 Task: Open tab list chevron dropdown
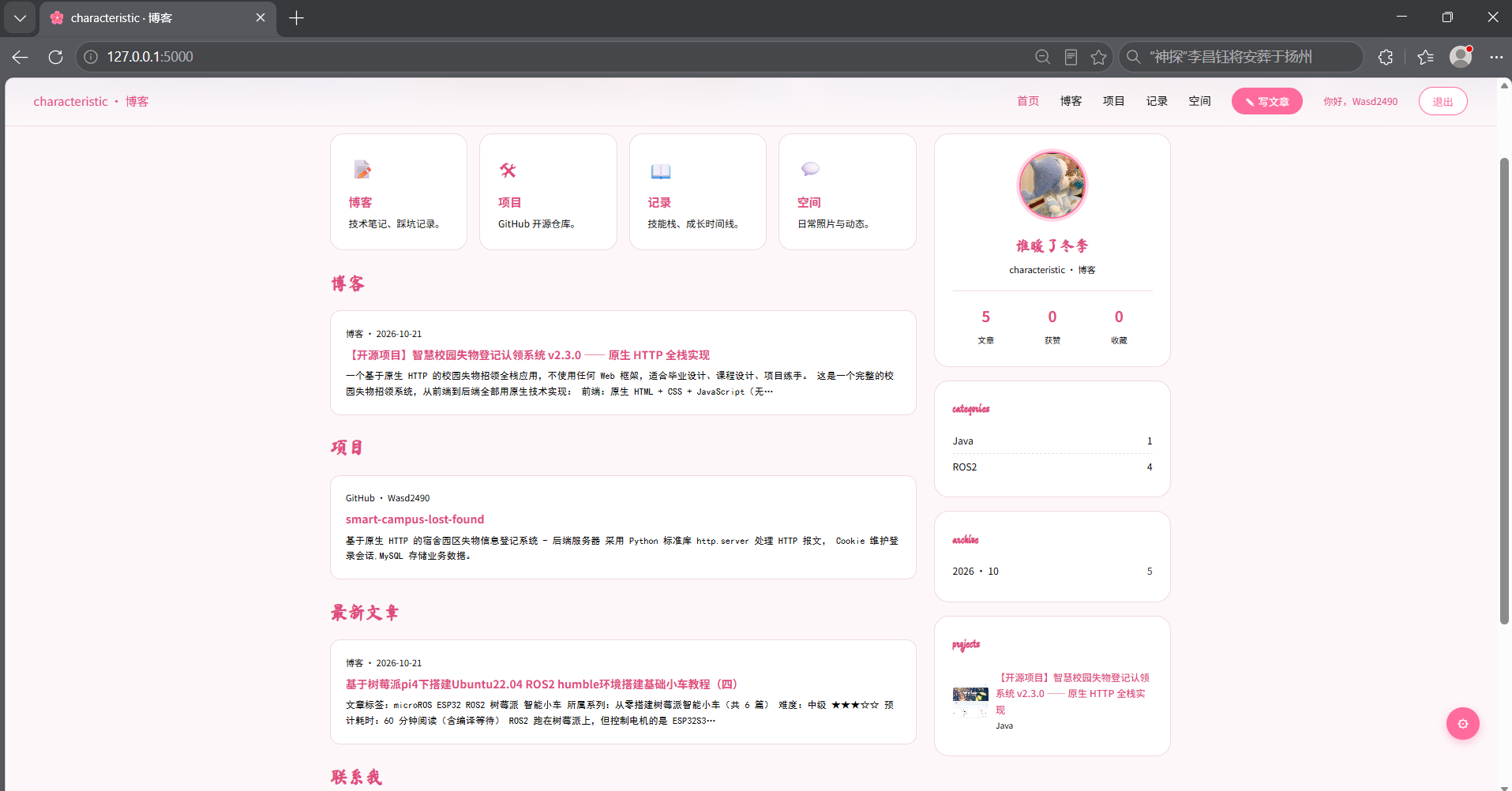(20, 17)
